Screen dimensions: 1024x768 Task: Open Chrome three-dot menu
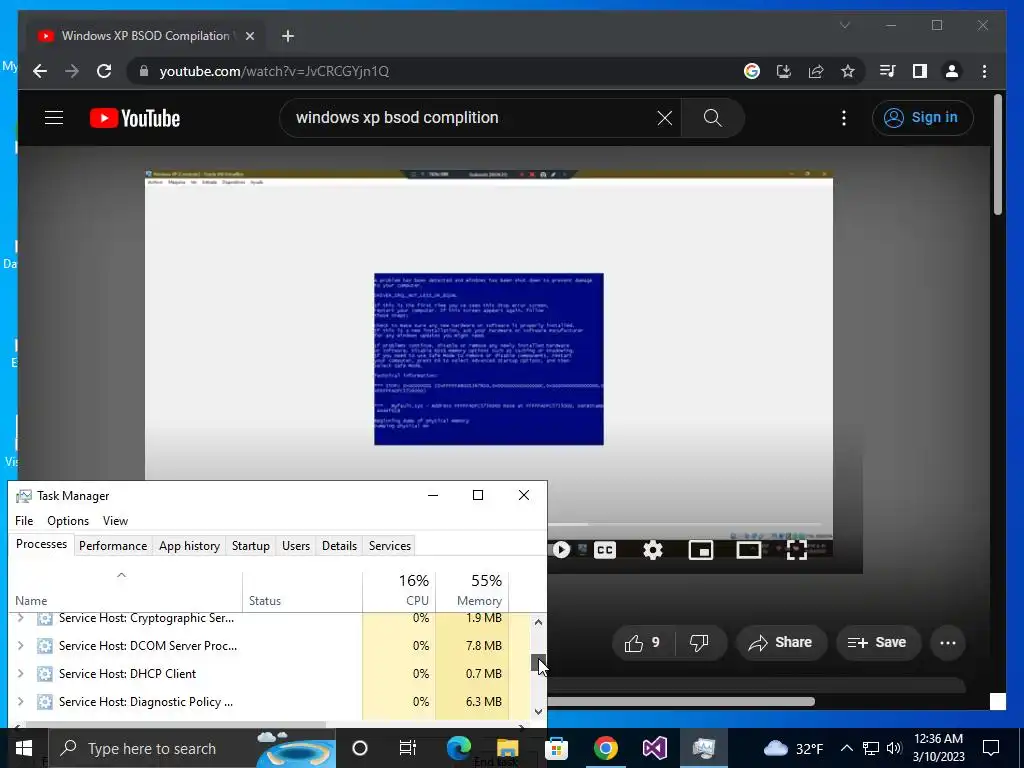point(984,71)
